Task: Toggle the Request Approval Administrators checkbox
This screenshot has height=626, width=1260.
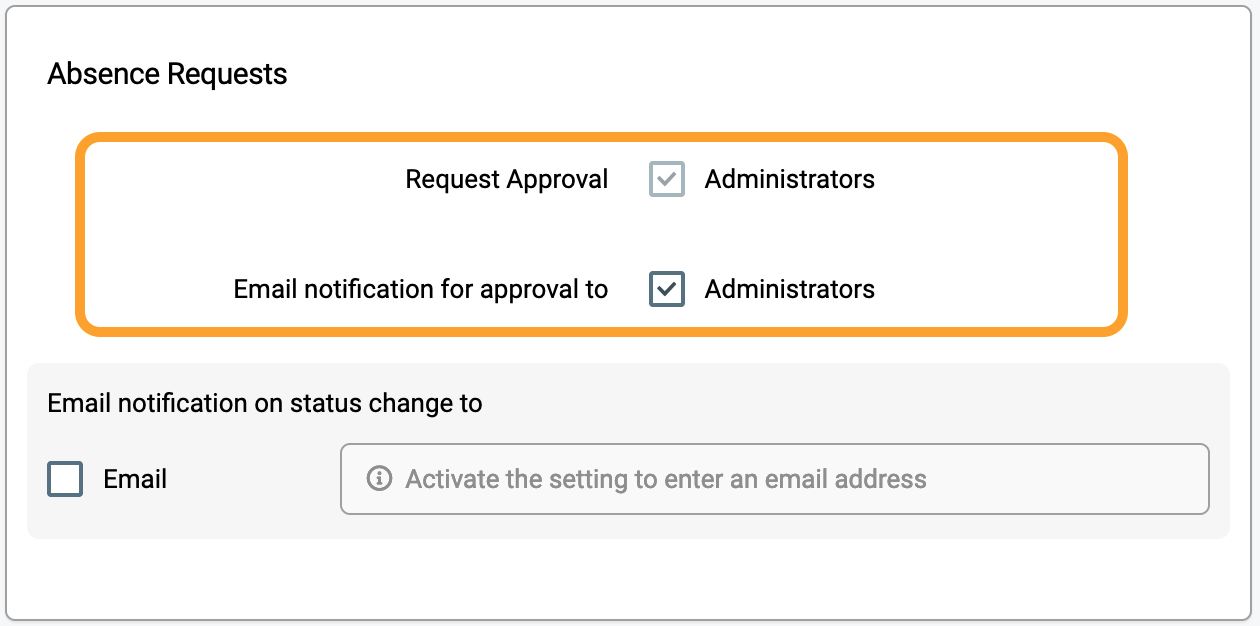Action: (667, 179)
